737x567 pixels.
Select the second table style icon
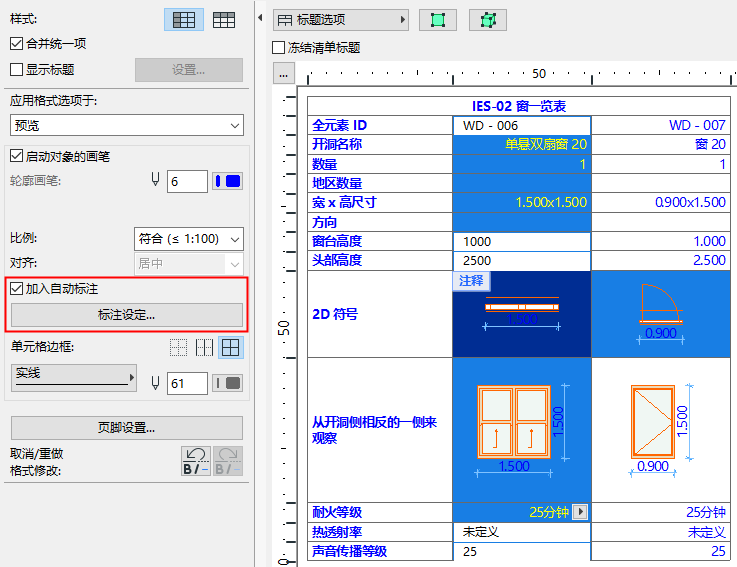tap(224, 20)
